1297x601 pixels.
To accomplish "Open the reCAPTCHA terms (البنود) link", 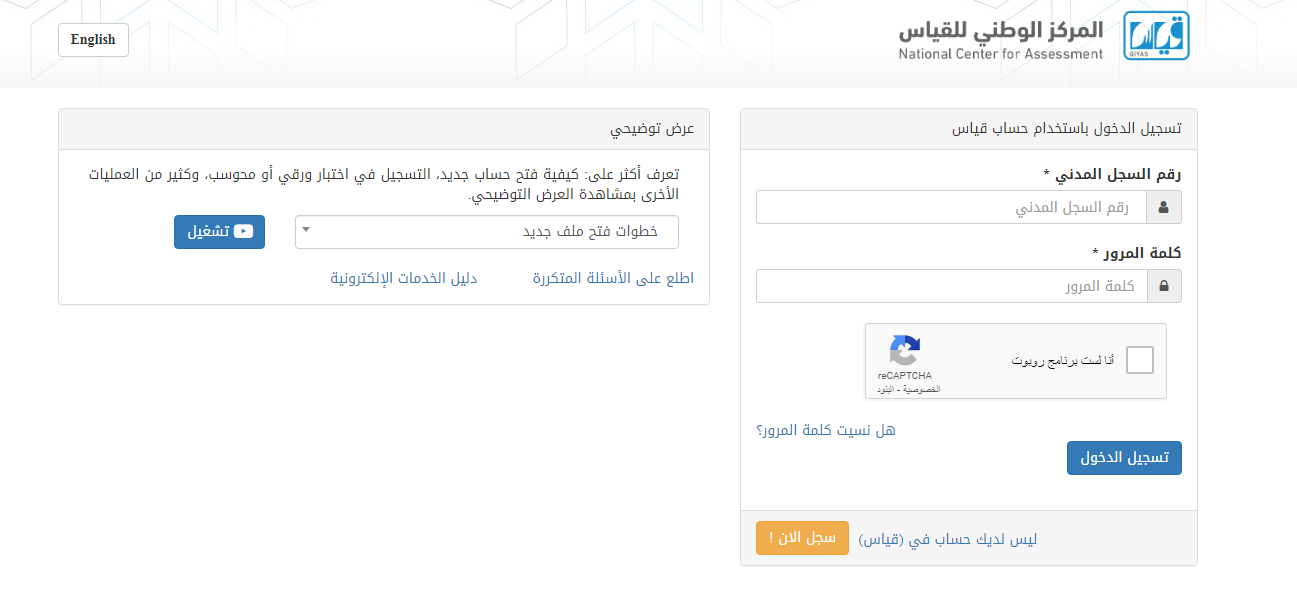I will click(x=885, y=389).
